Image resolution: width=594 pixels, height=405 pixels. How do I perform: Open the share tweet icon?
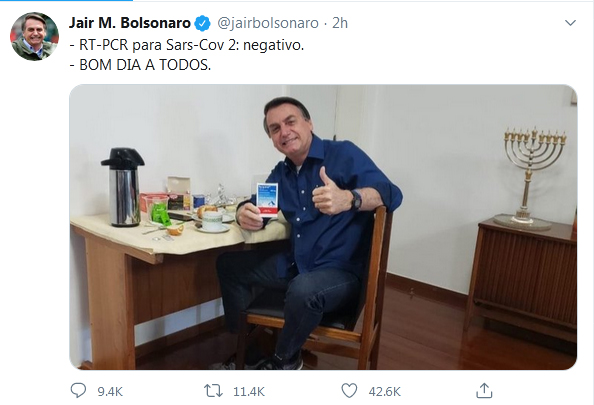click(x=484, y=391)
